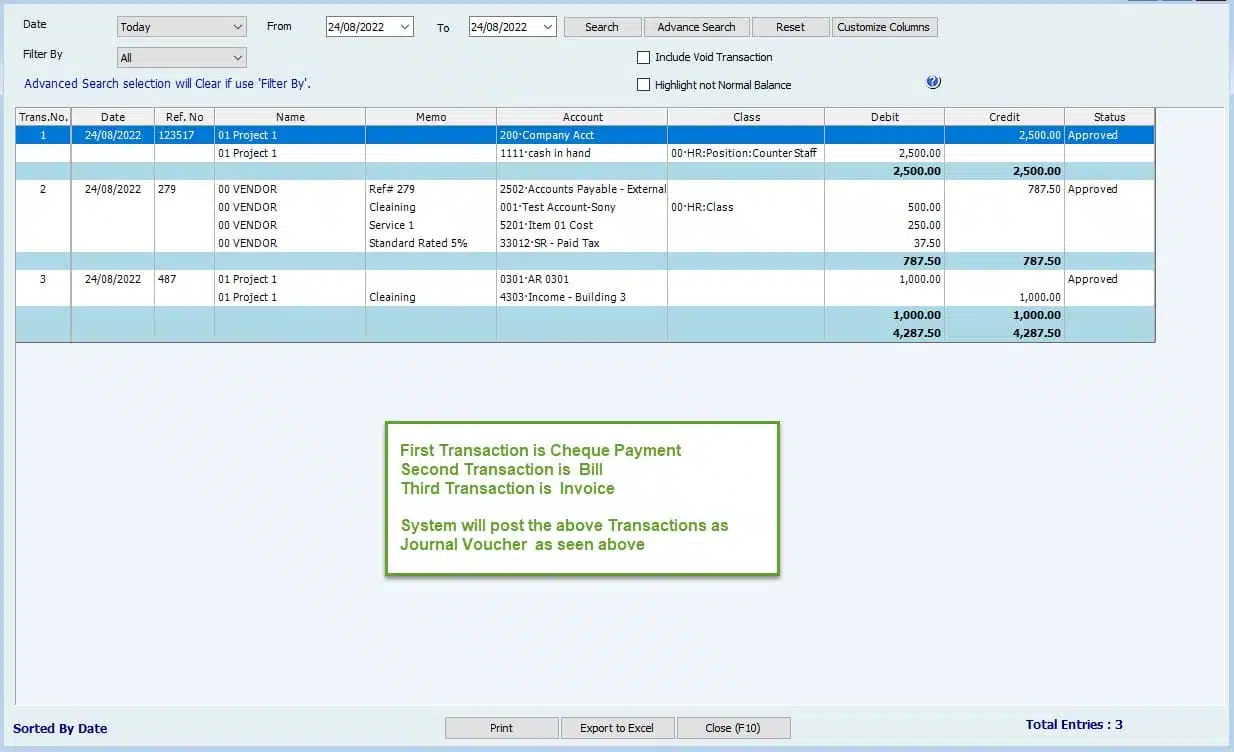Click Export to Excel button

(617, 728)
